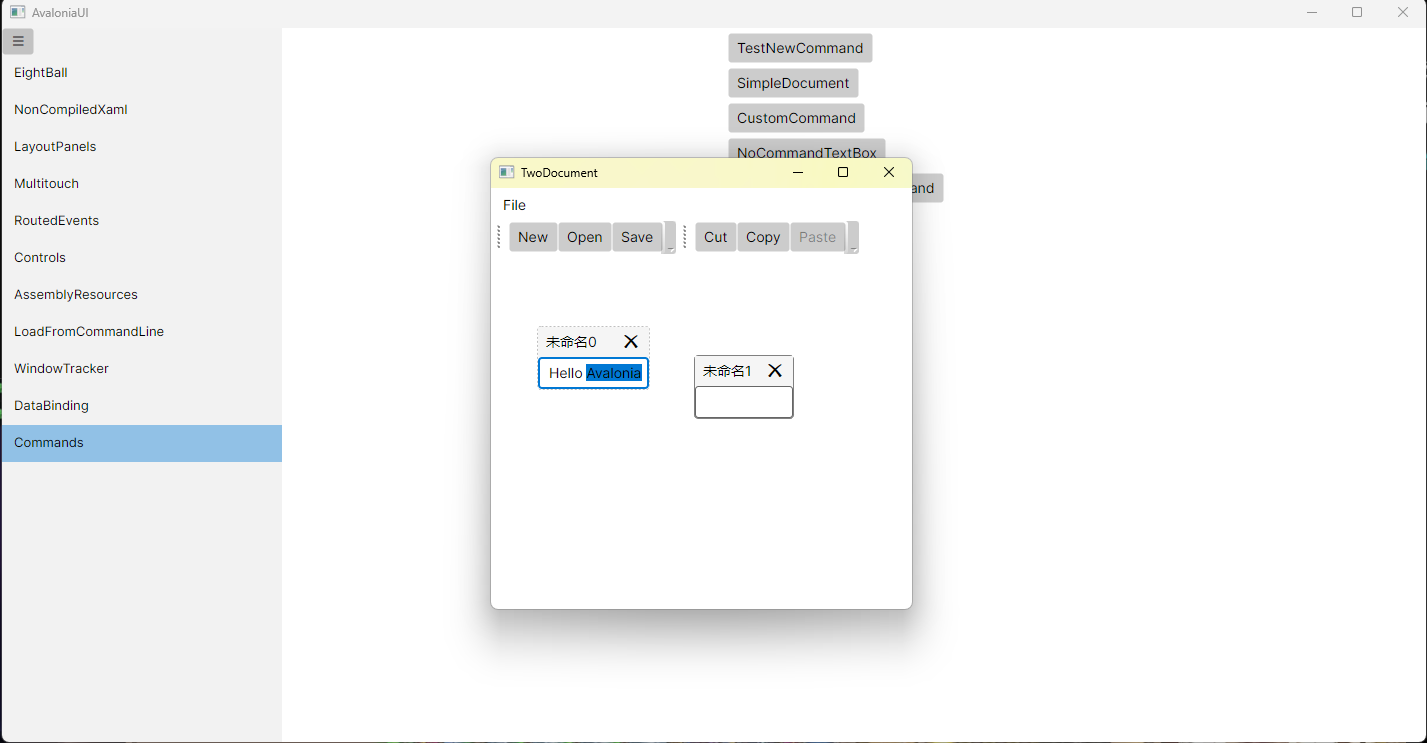Click SimpleDocument button in main window
The height and width of the screenshot is (743, 1427).
pos(793,83)
